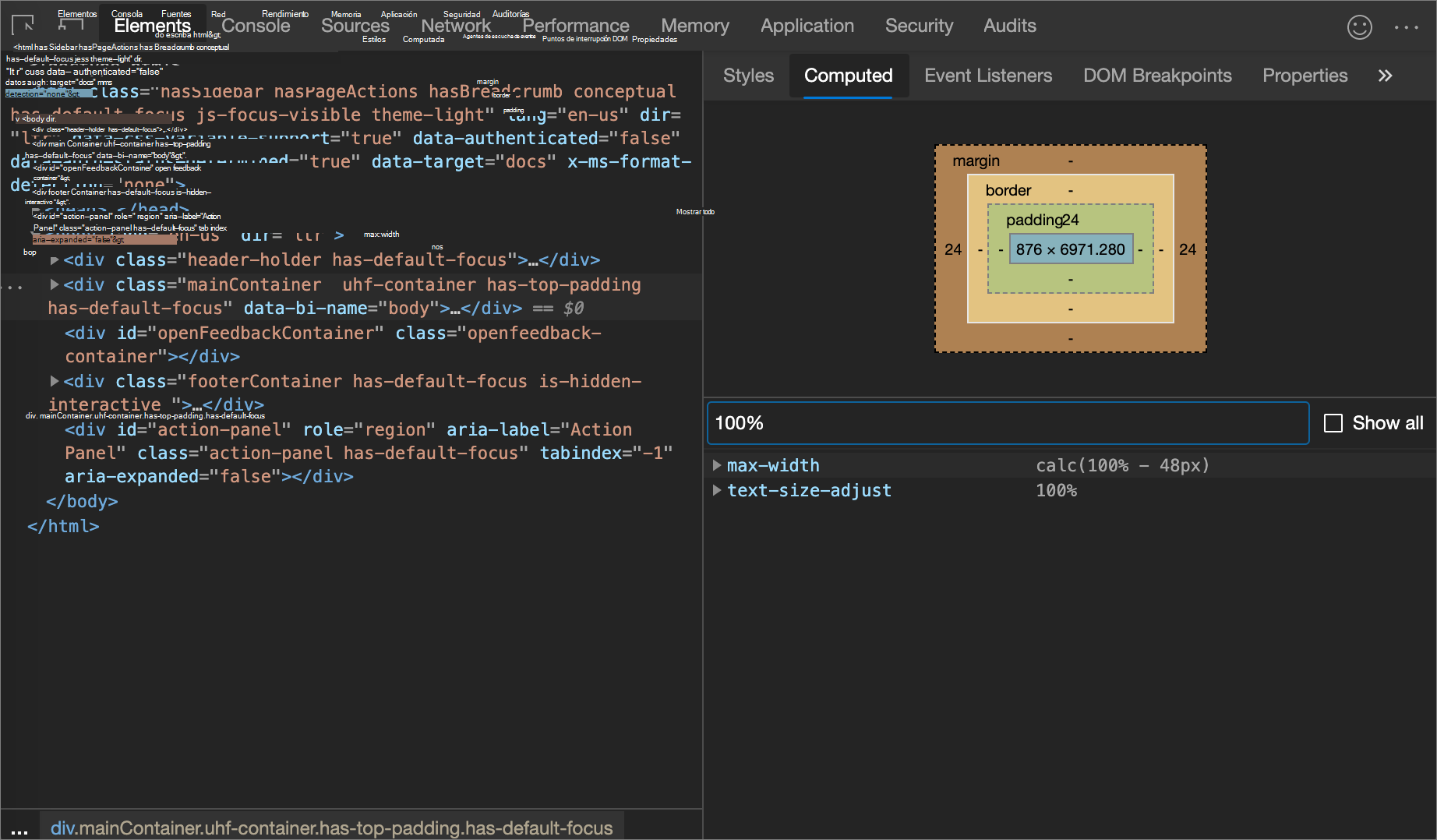Open the DevTools three-dot settings menu
The height and width of the screenshot is (840, 1437).
1406,27
